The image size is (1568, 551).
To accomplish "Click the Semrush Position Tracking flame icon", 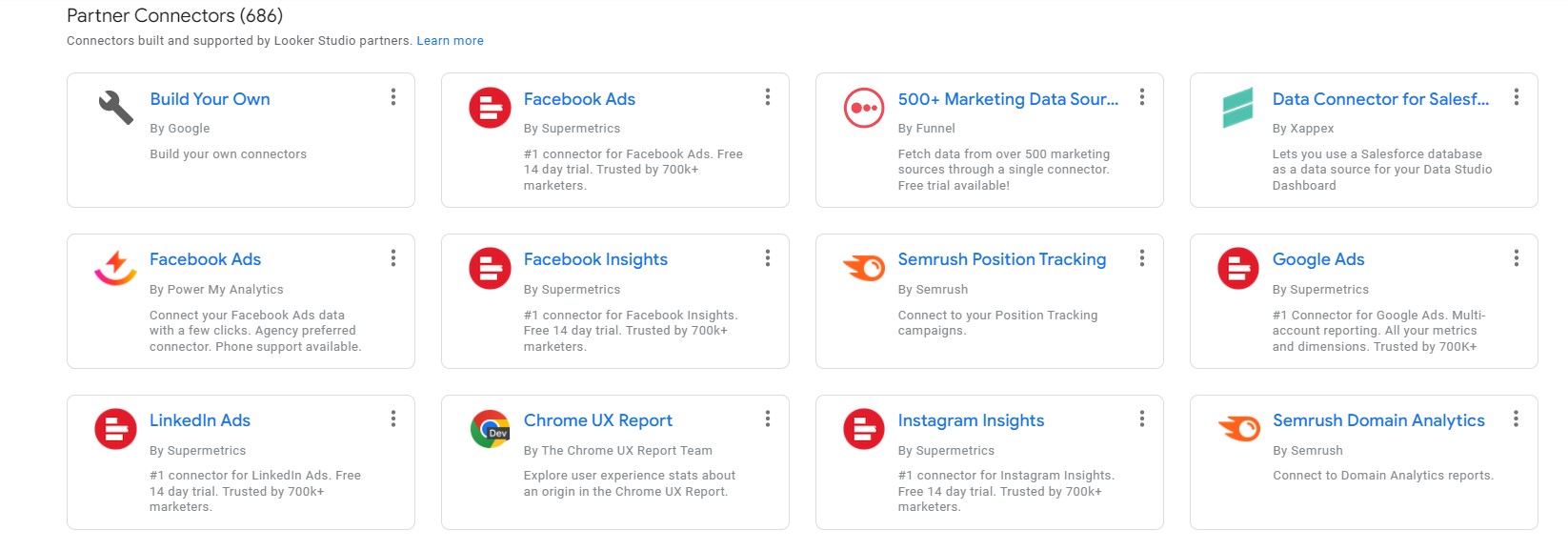I will 864,268.
